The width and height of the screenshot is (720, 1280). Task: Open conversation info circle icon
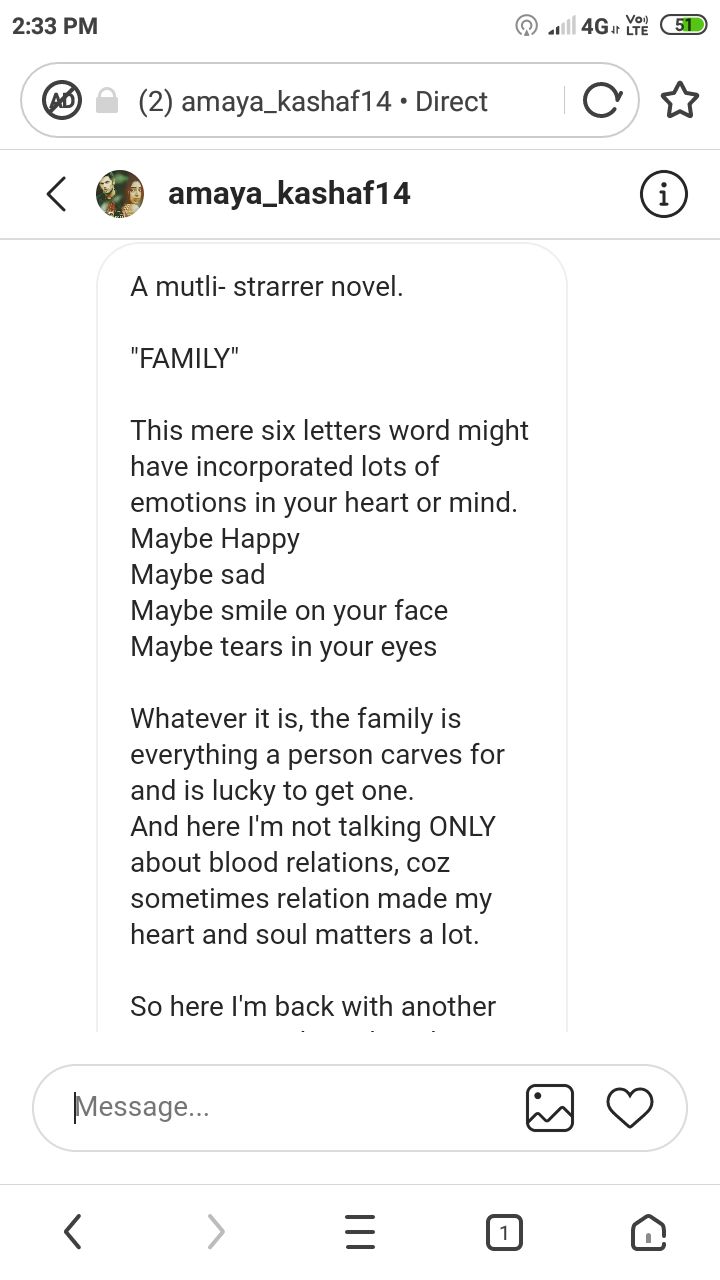(x=663, y=194)
